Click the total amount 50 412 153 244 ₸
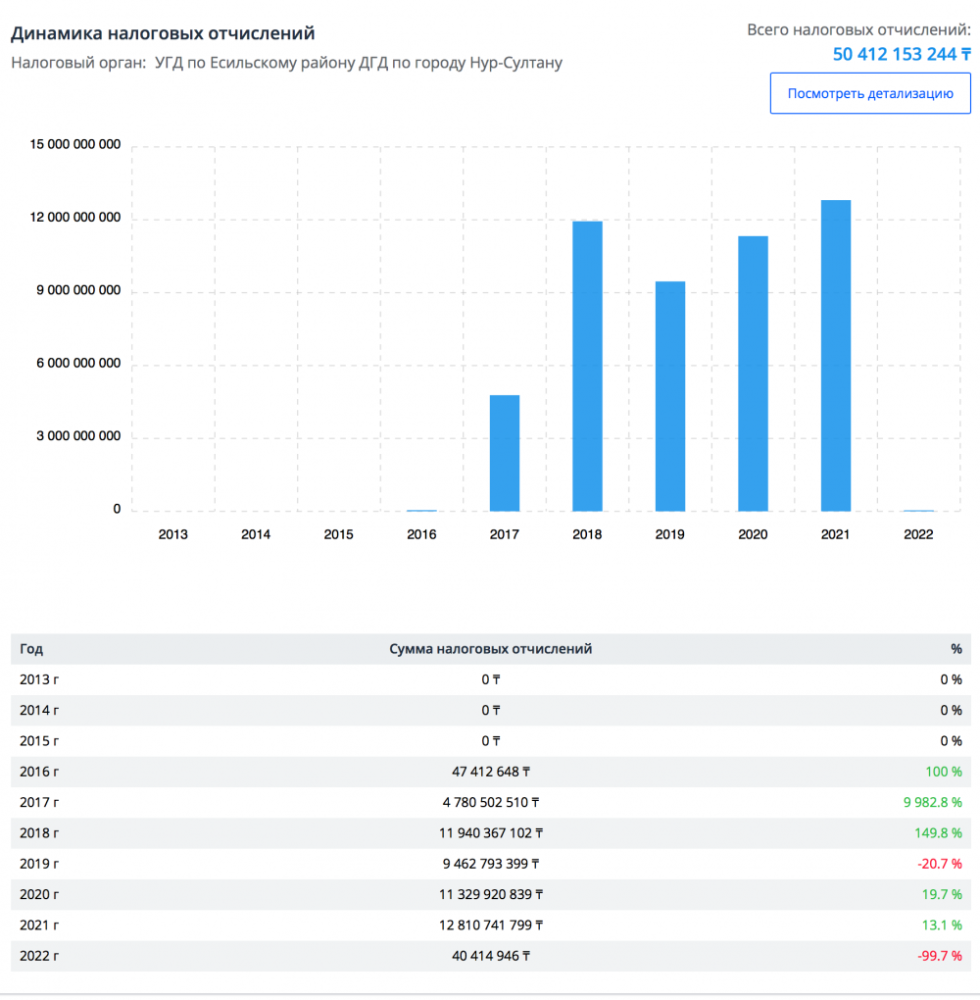 (901, 54)
